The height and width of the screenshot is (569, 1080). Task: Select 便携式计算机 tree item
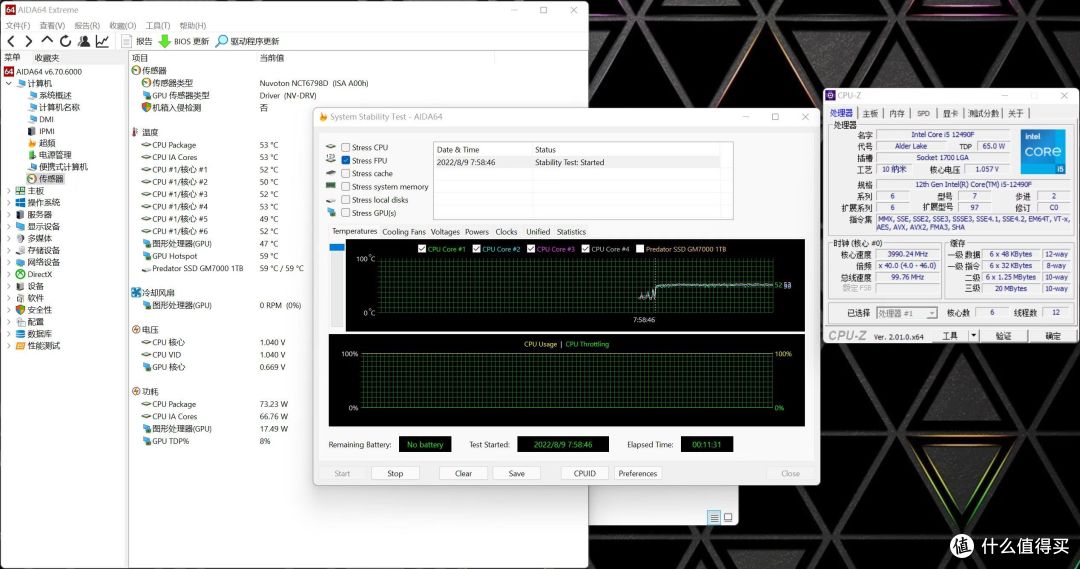point(63,167)
